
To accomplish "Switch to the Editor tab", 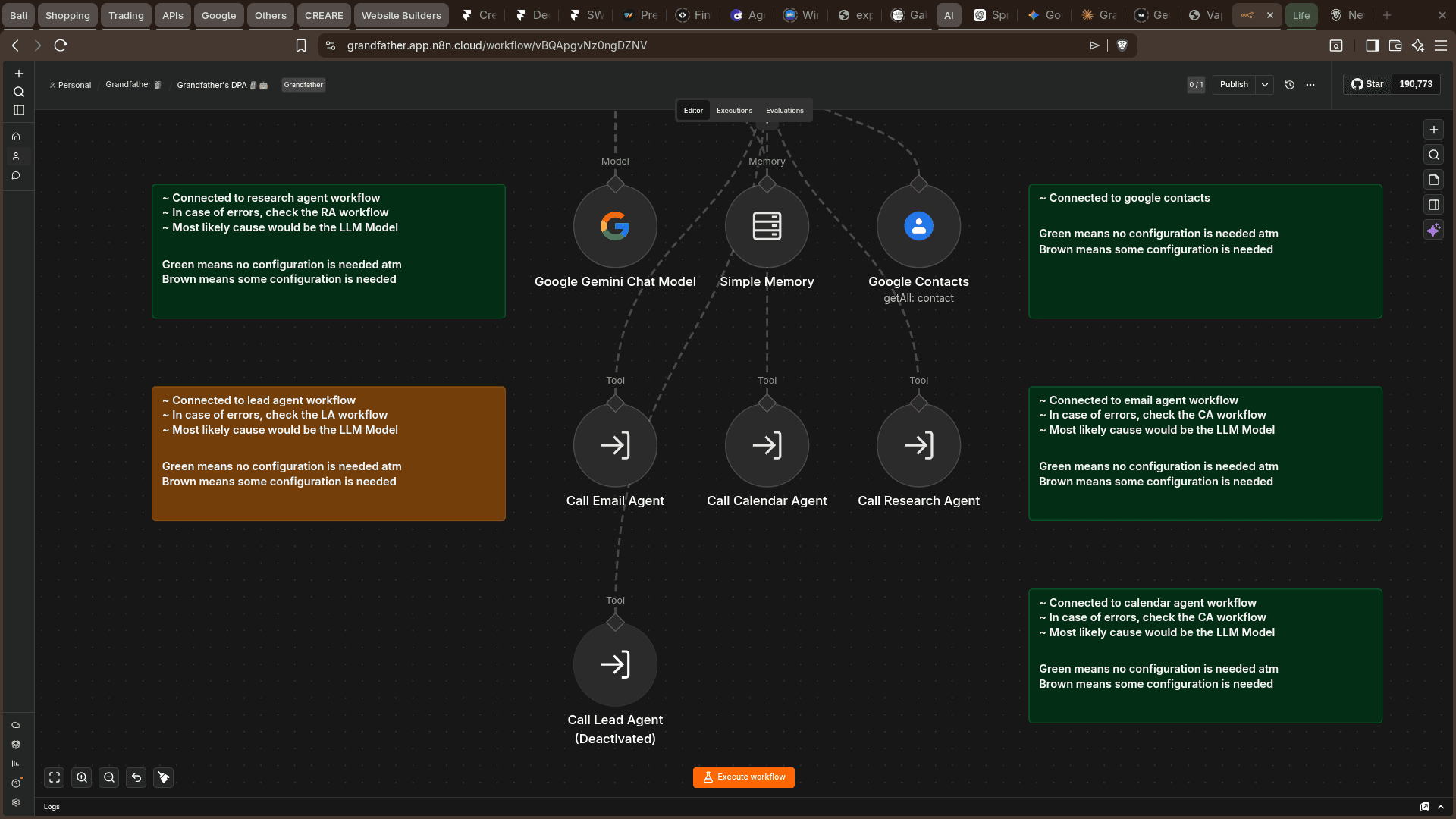I will point(693,111).
